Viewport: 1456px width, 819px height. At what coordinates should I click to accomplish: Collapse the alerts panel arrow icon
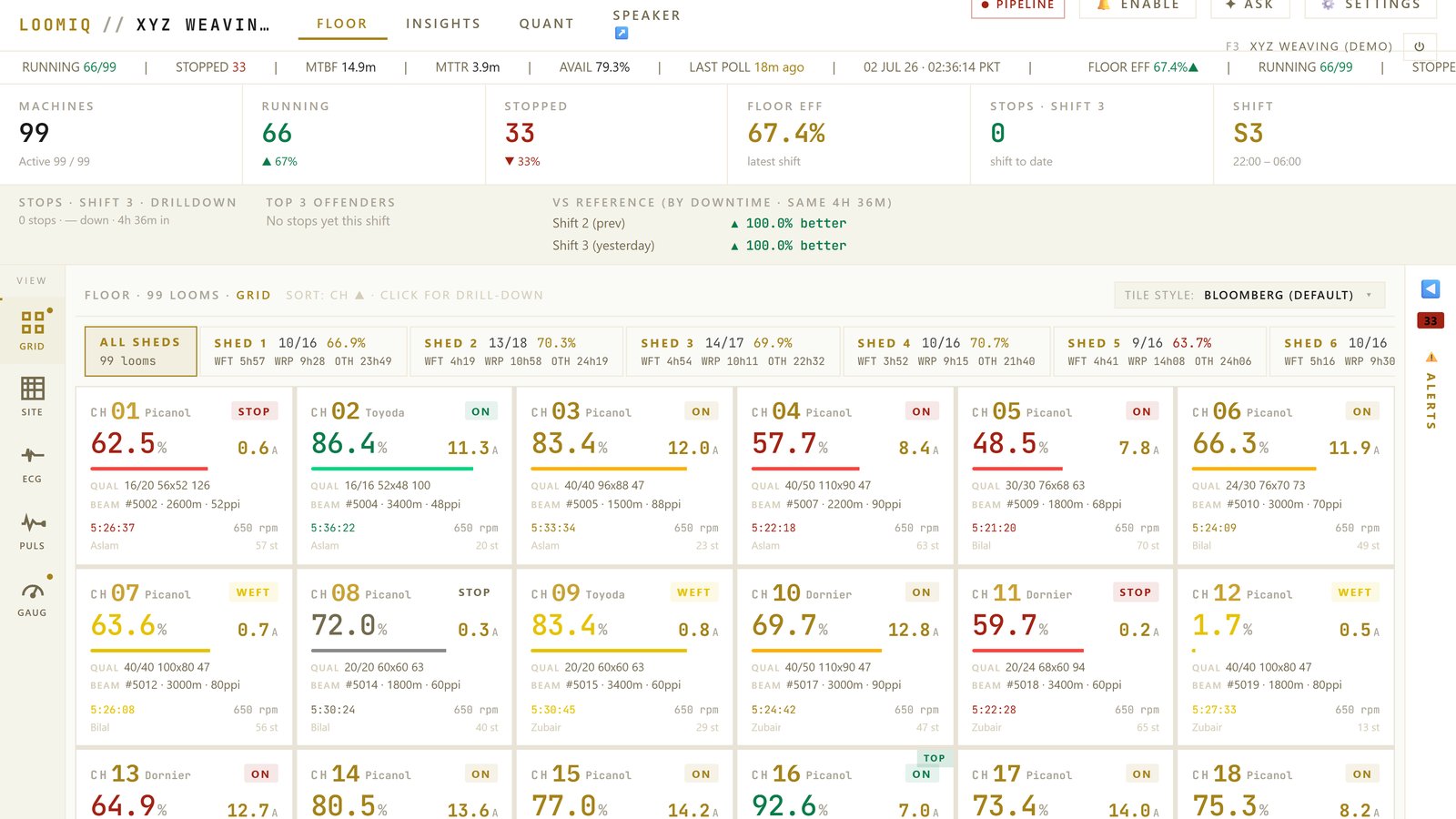click(1431, 289)
